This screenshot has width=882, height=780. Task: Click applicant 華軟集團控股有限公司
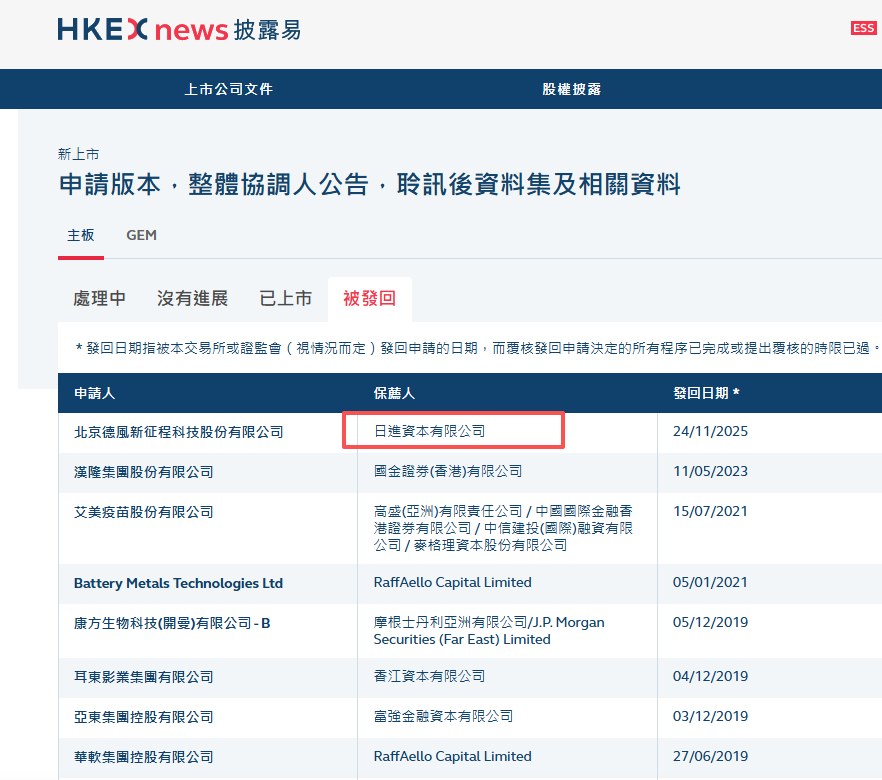(143, 757)
